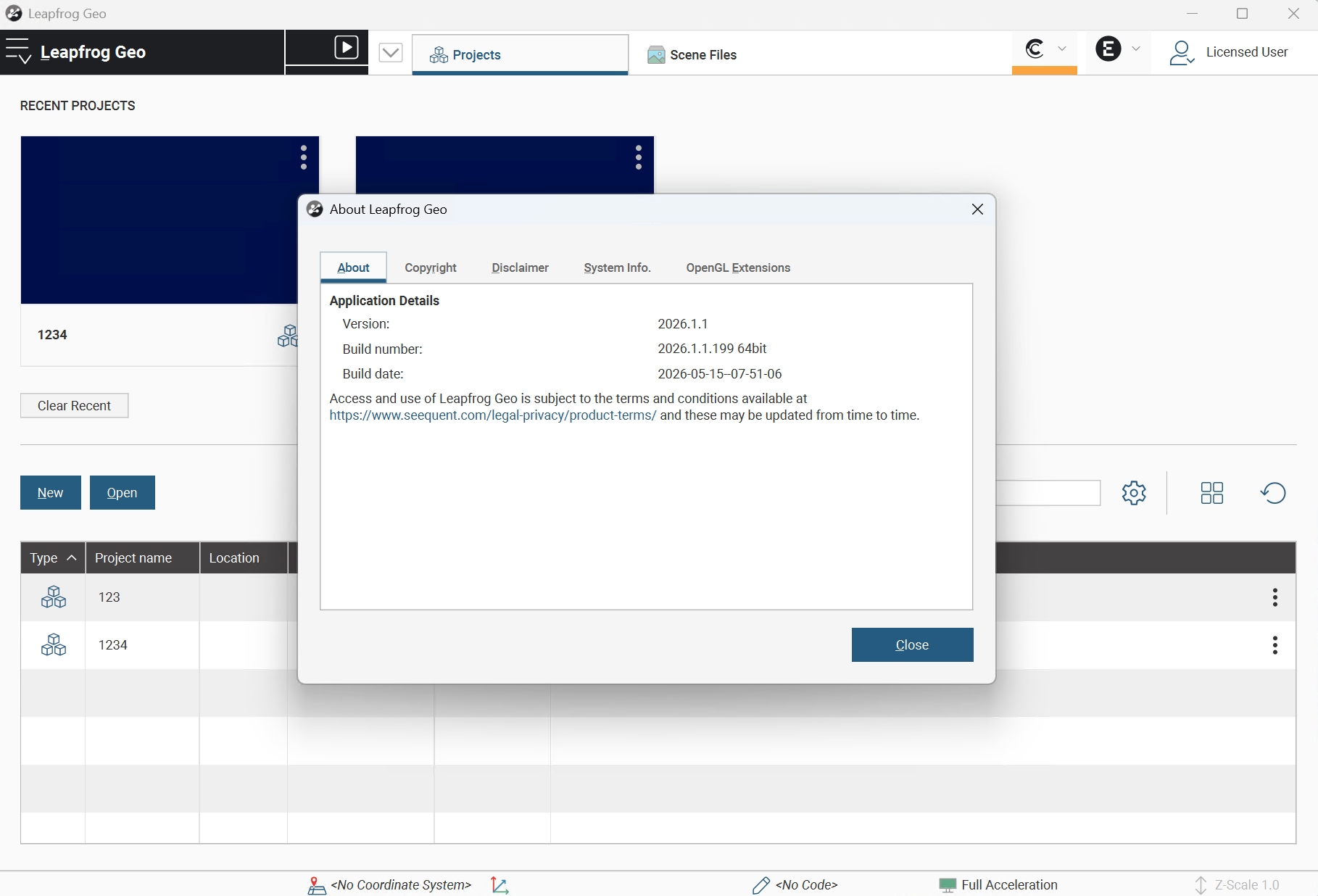Click the Close button in About dialog
Screen dimensions: 1318x896
coord(912,645)
